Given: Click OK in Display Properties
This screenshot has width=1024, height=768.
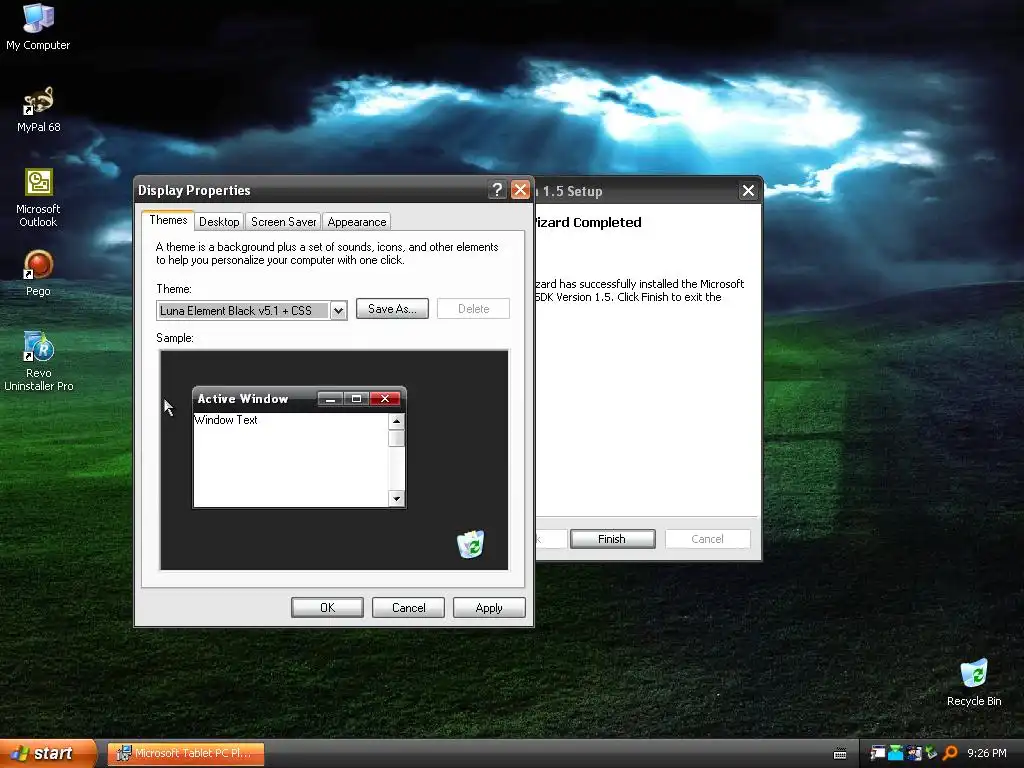Looking at the screenshot, I should (x=327, y=607).
